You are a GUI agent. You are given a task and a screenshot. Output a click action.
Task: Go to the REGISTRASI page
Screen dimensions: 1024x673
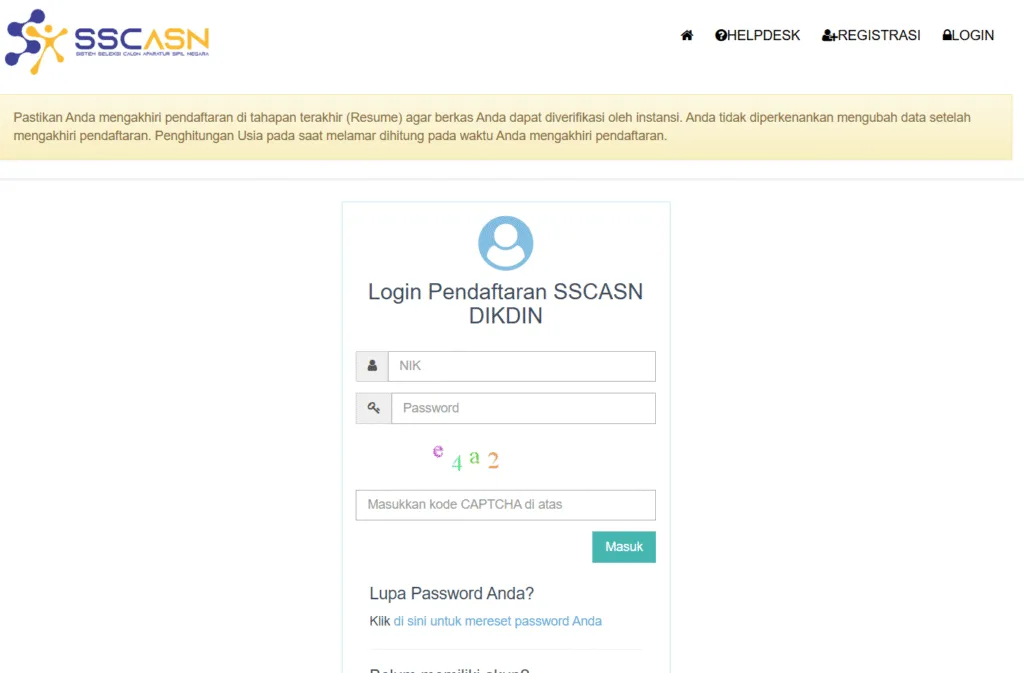coord(871,35)
